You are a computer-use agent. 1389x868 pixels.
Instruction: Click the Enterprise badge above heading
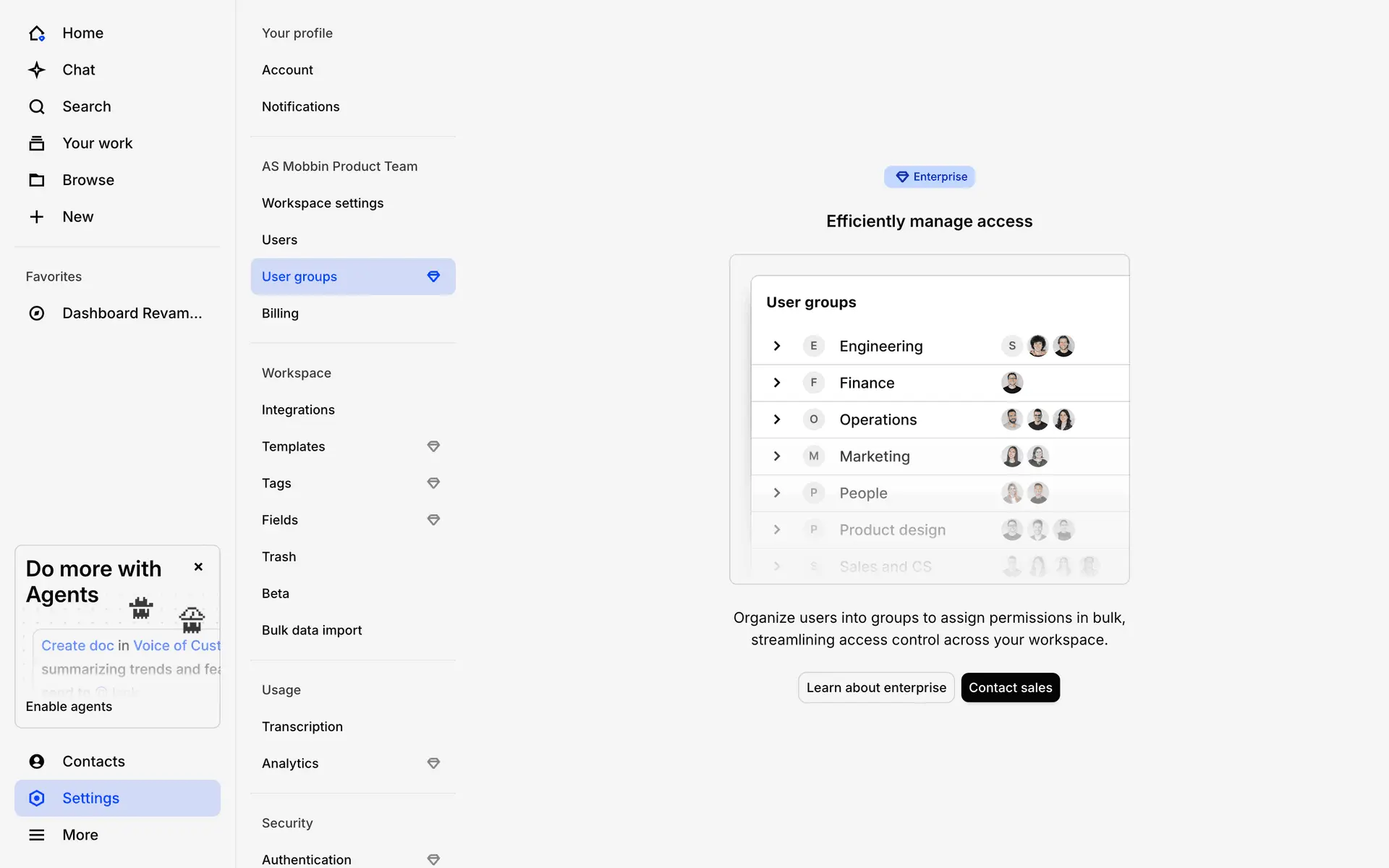(930, 177)
